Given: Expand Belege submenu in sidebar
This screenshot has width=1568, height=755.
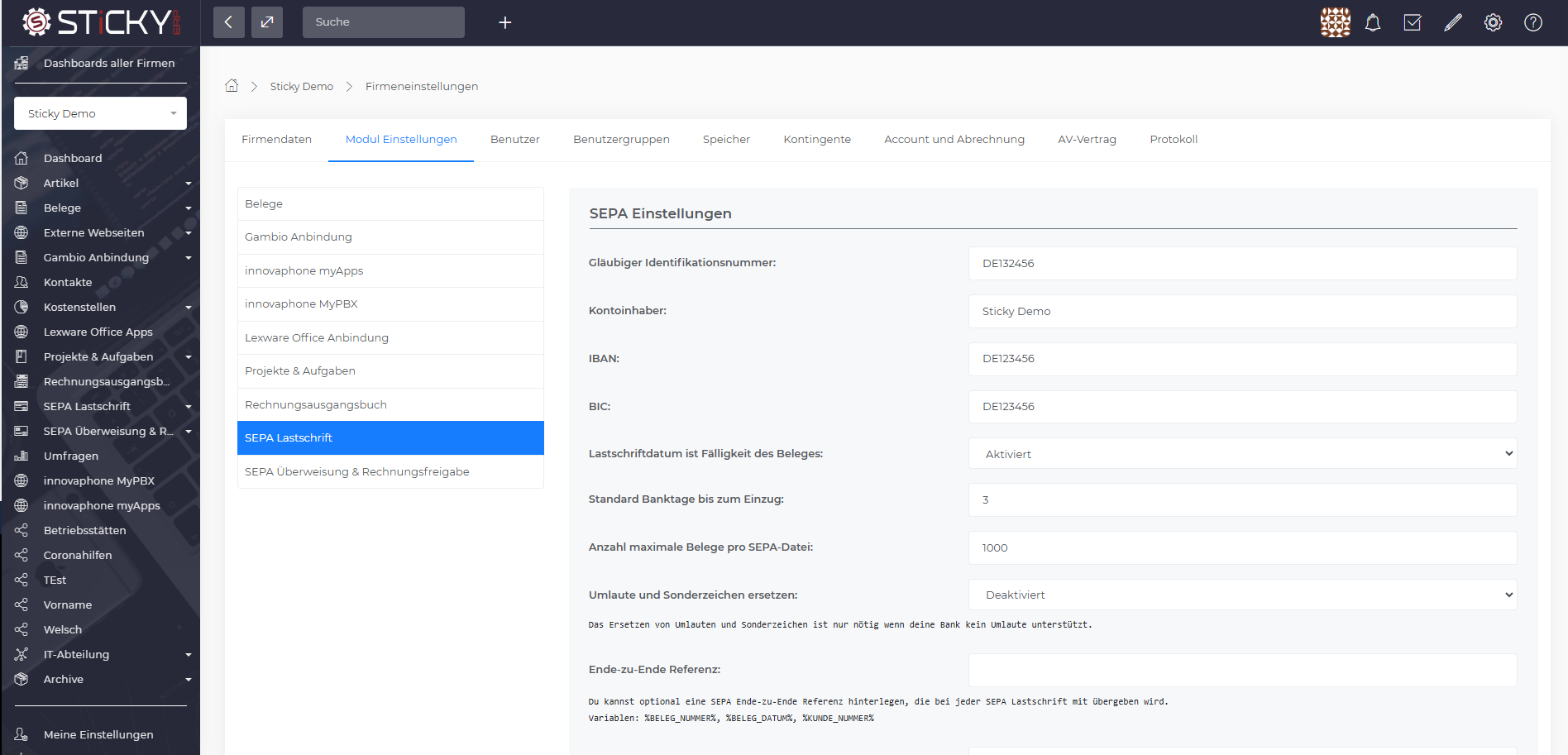Looking at the screenshot, I should 189,208.
